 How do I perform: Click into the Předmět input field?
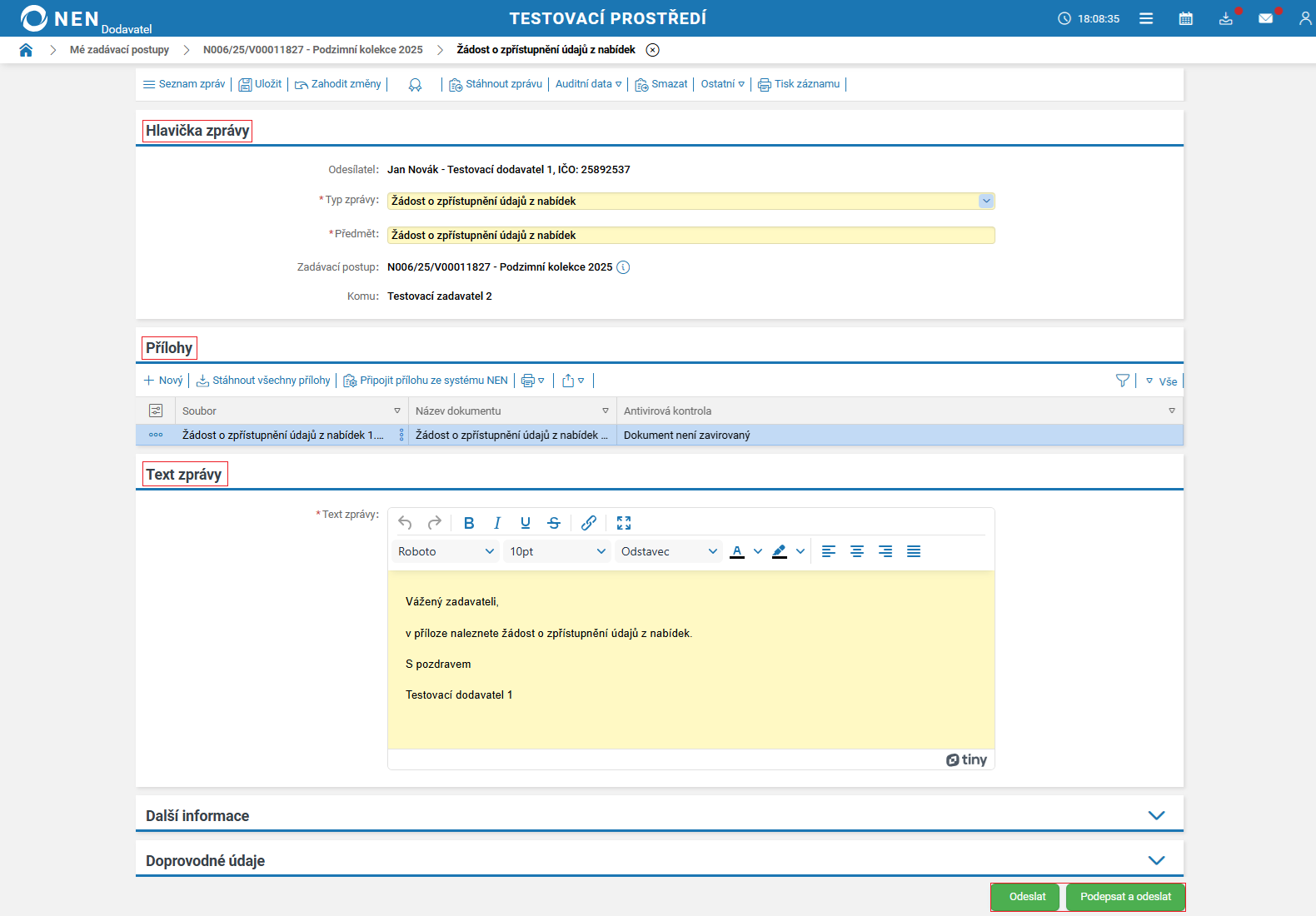690,236
